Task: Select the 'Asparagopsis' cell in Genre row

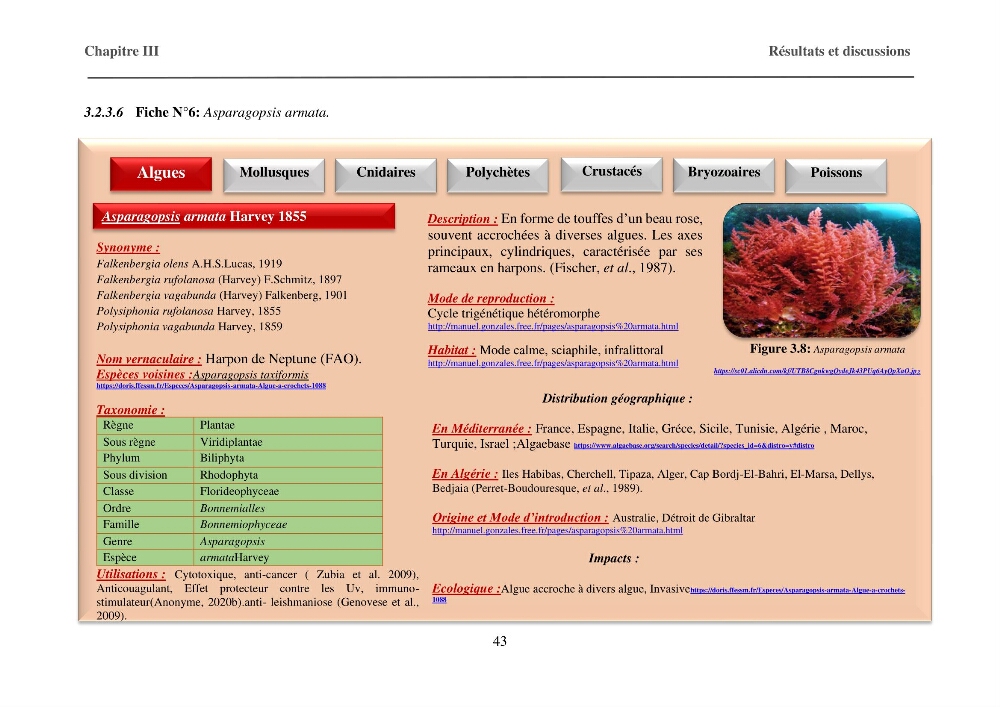Action: pyautogui.click(x=288, y=541)
